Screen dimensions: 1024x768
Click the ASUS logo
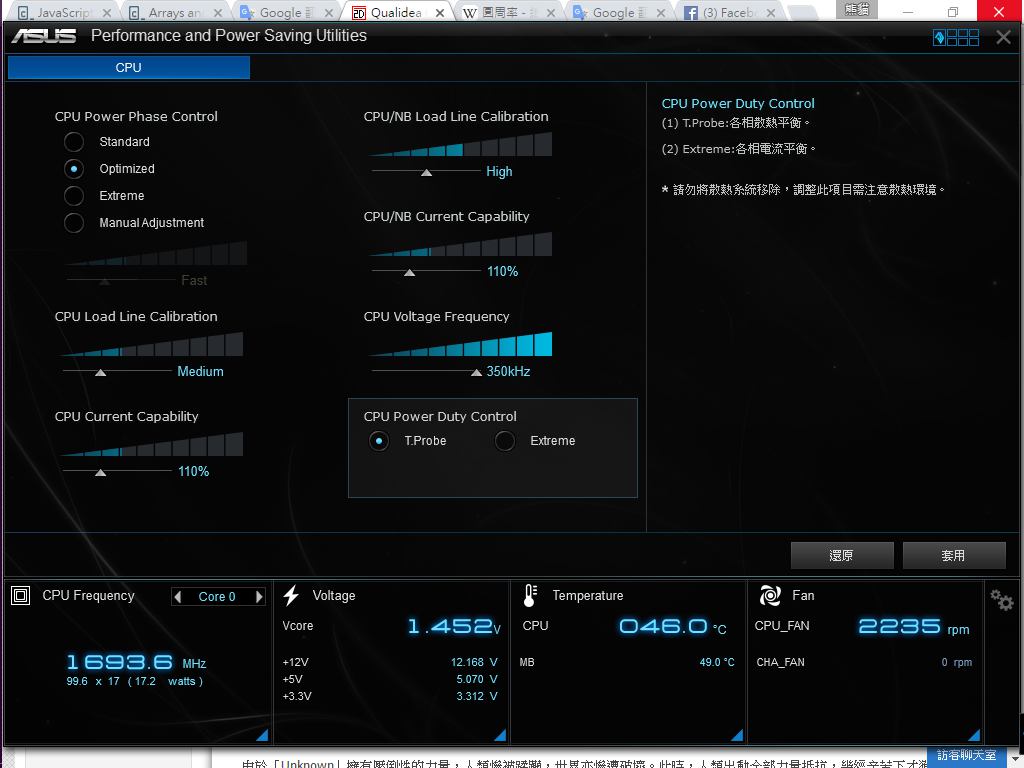pos(44,36)
